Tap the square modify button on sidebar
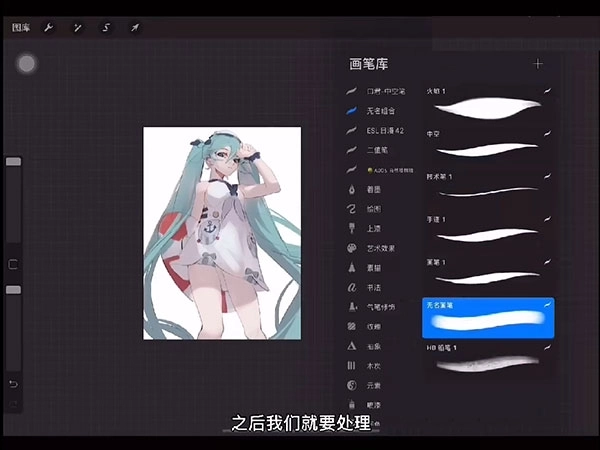The width and height of the screenshot is (600, 450). pos(13,264)
